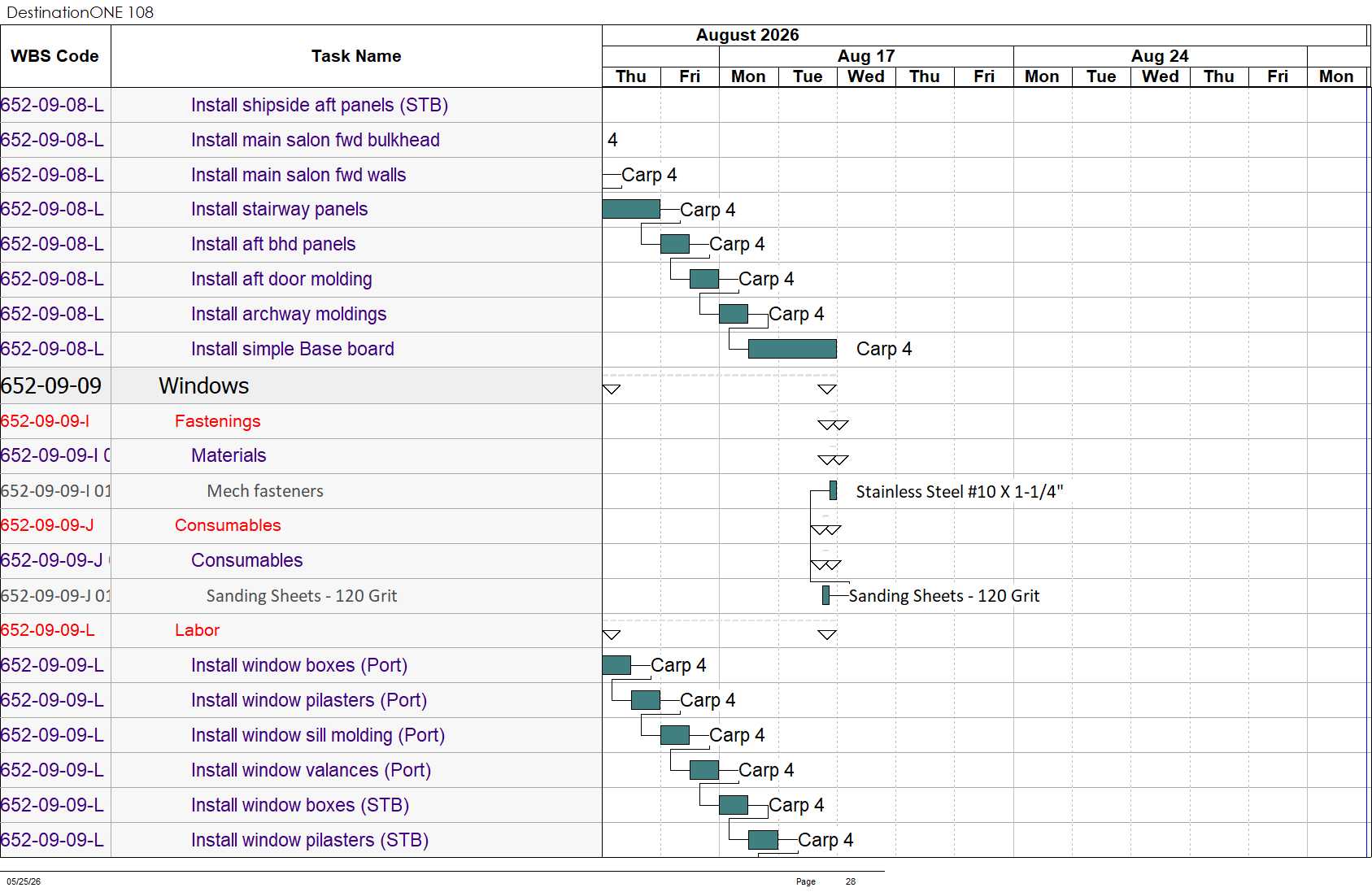Viewport: 1372px width, 892px height.
Task: Select task Install aft bhd panels
Action: point(273,244)
